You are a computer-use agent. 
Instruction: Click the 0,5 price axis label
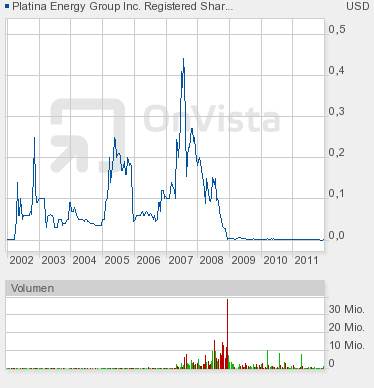coord(337,29)
